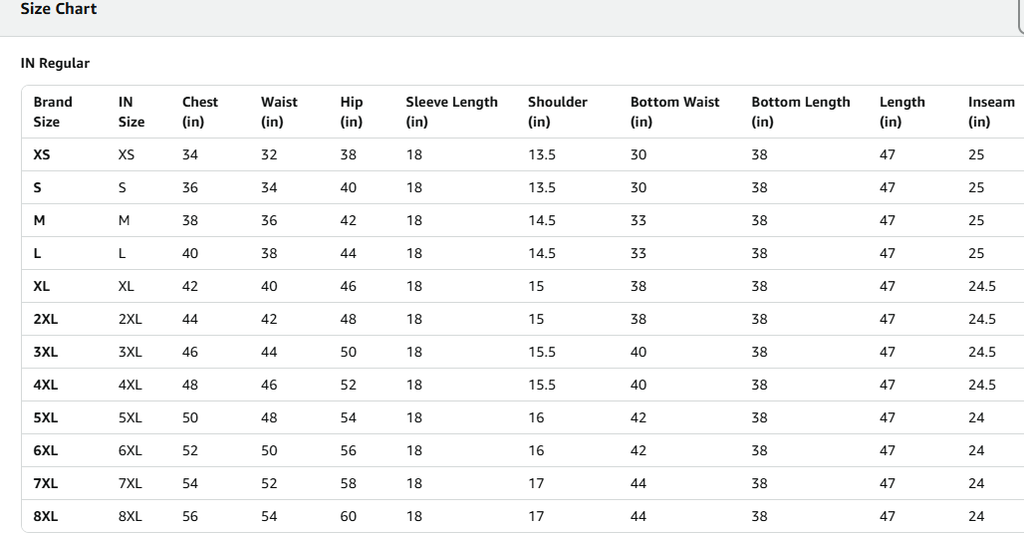Click chest value 38 in the M row
Screen dimensions: 1024x539
point(190,221)
